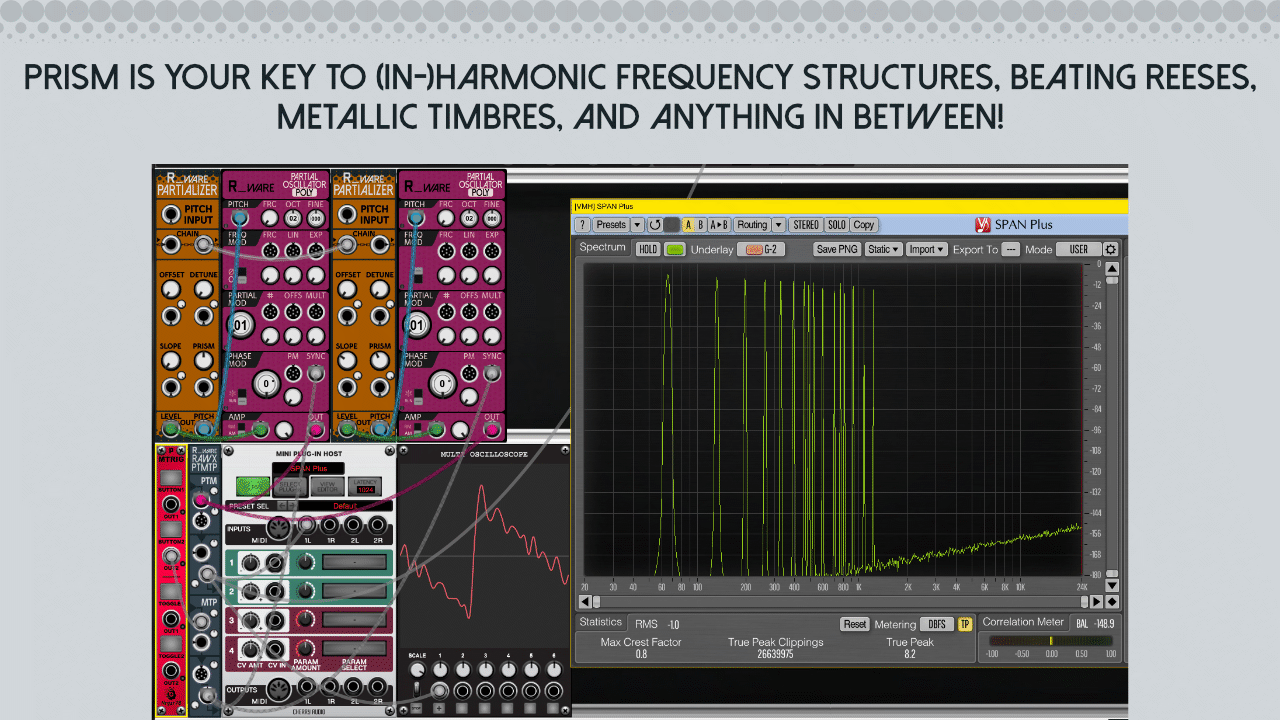The height and width of the screenshot is (720, 1280).
Task: Expand the Static spectrum dropdown
Action: [x=883, y=249]
